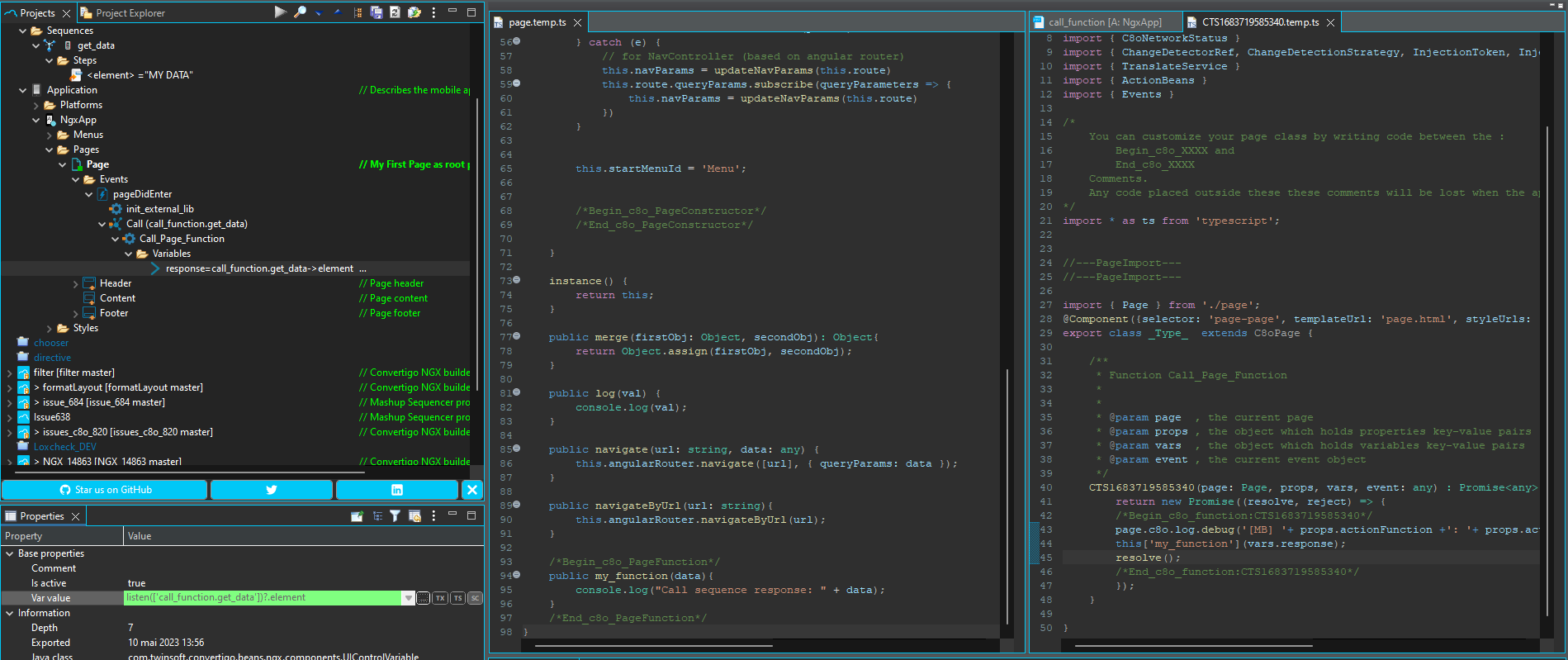Click the ellipsis editor button for Var value
The width and height of the screenshot is (1568, 660).
coord(424,598)
